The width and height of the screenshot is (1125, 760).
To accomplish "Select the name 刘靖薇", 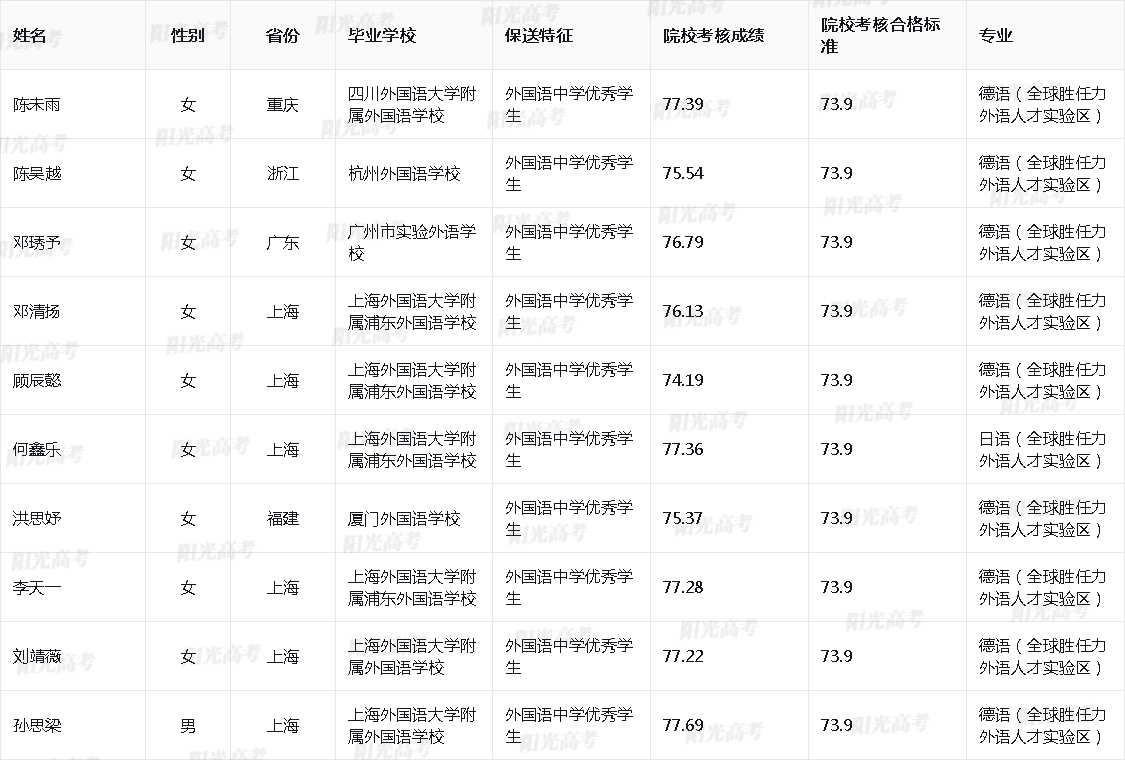I will 37,657.
